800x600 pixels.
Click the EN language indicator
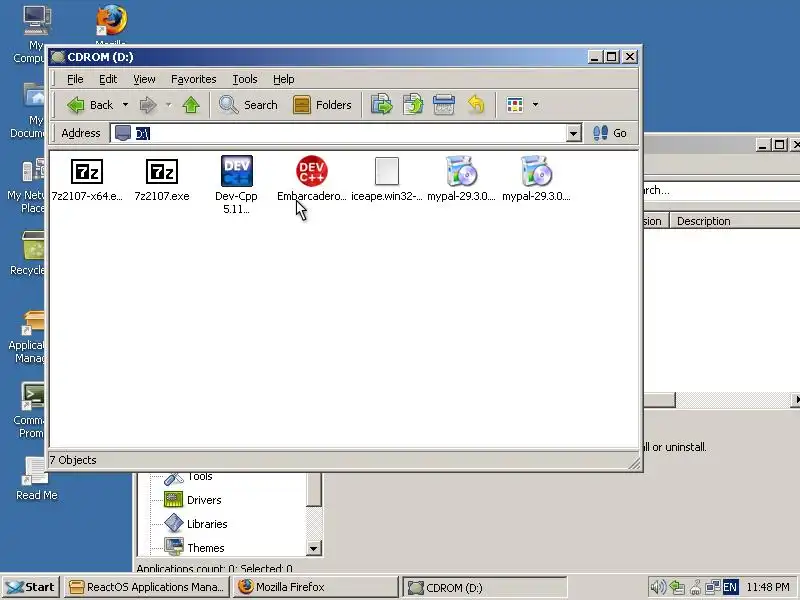tap(730, 587)
